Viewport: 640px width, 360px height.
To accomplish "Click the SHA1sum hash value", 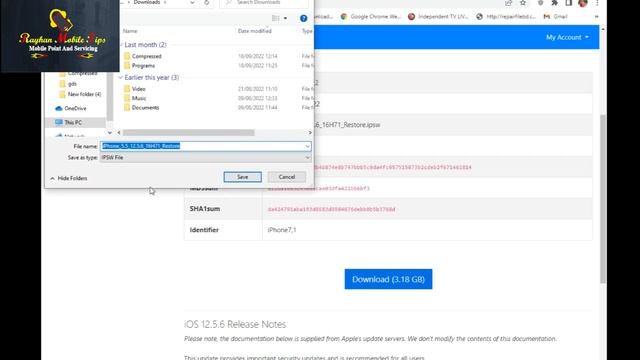I will 331,209.
